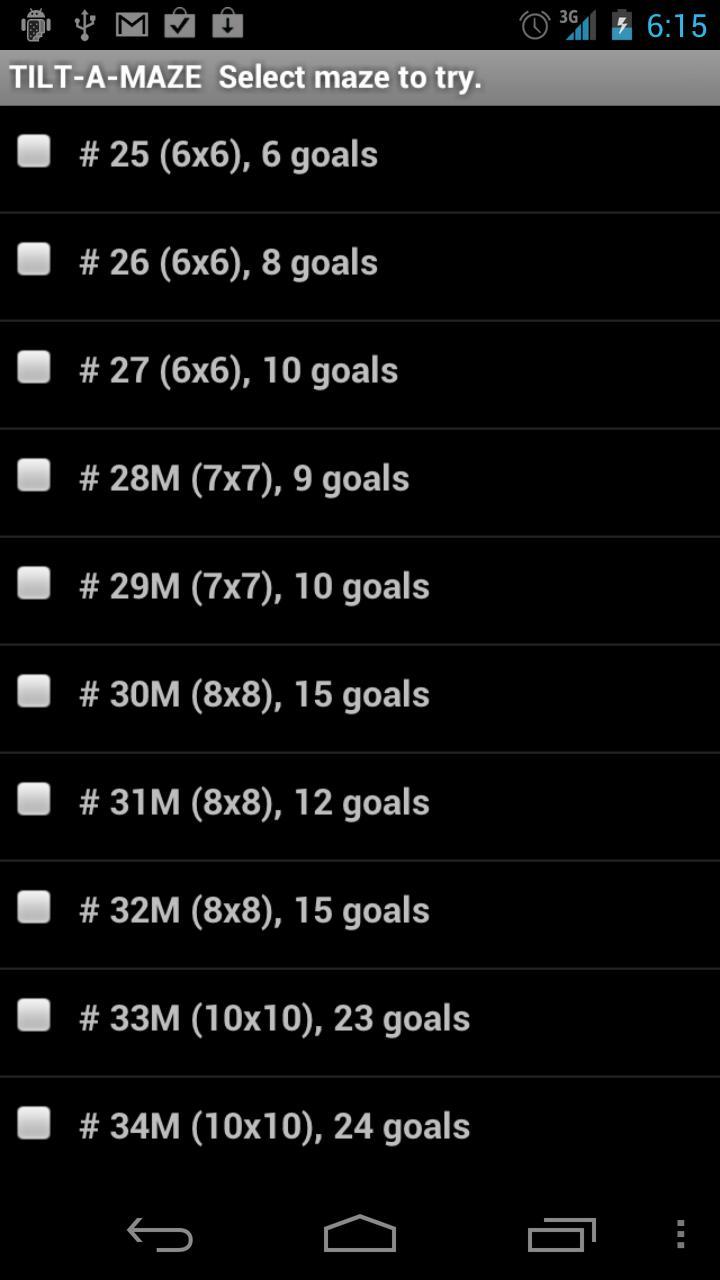This screenshot has height=1280, width=720.
Task: Tap the Android debug notification icon
Action: pos(35,24)
